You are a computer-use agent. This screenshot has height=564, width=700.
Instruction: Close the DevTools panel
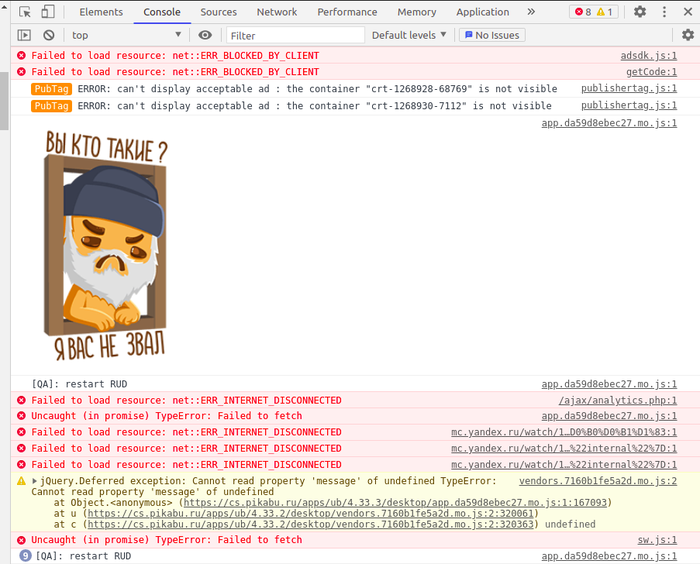685,12
